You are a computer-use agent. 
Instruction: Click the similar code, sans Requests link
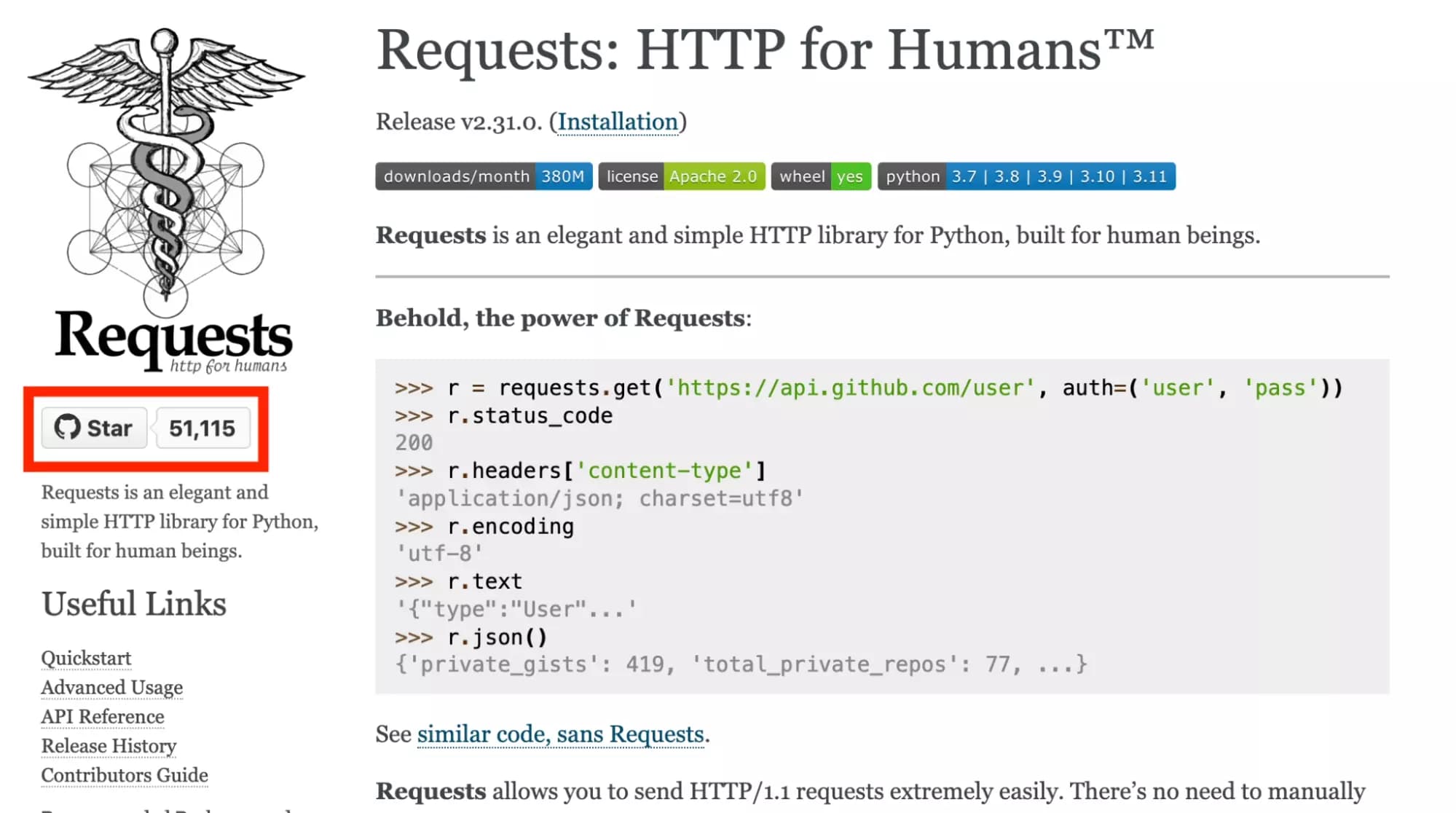(561, 734)
